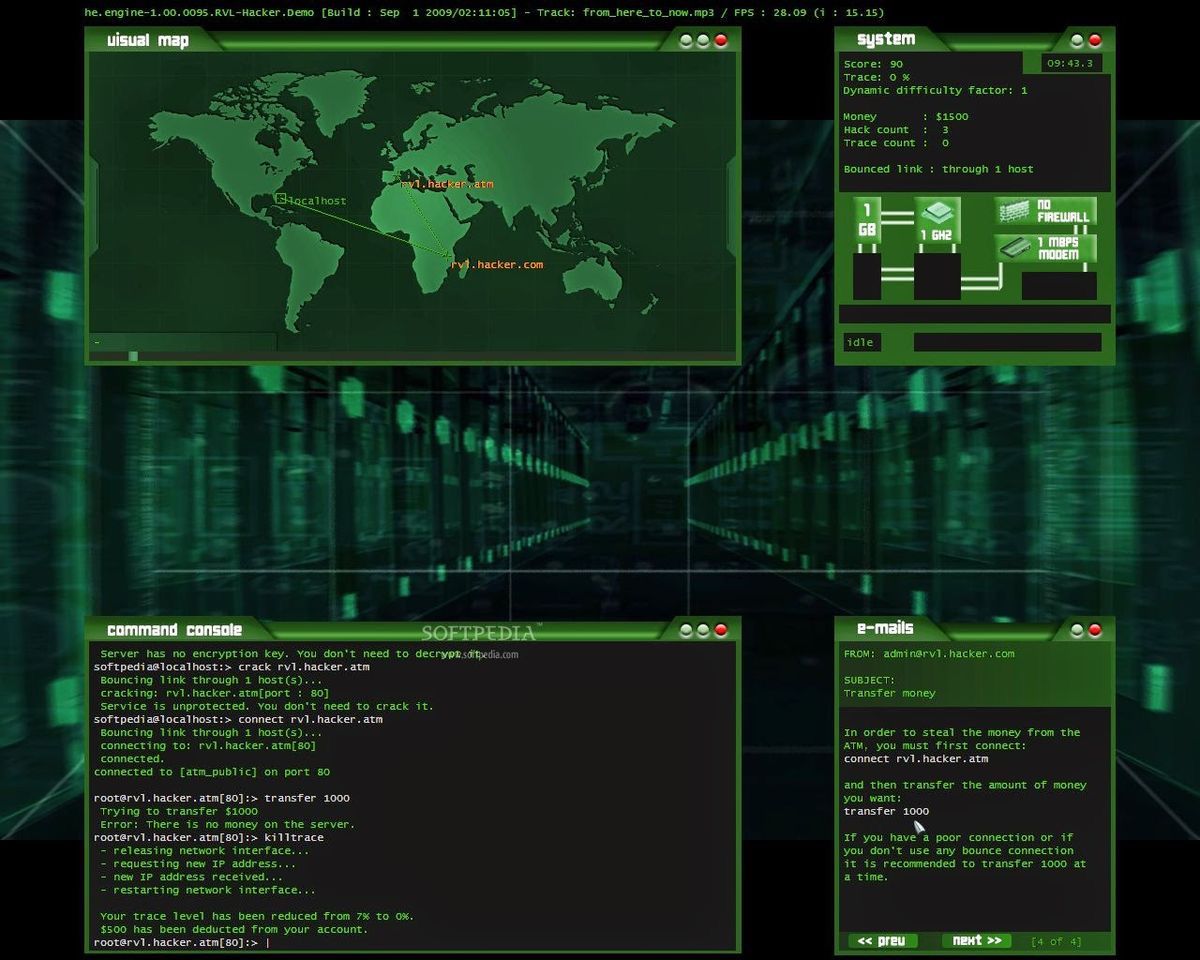Click the progress bar beside idle status
This screenshot has width=1200, height=960.
1007,342
